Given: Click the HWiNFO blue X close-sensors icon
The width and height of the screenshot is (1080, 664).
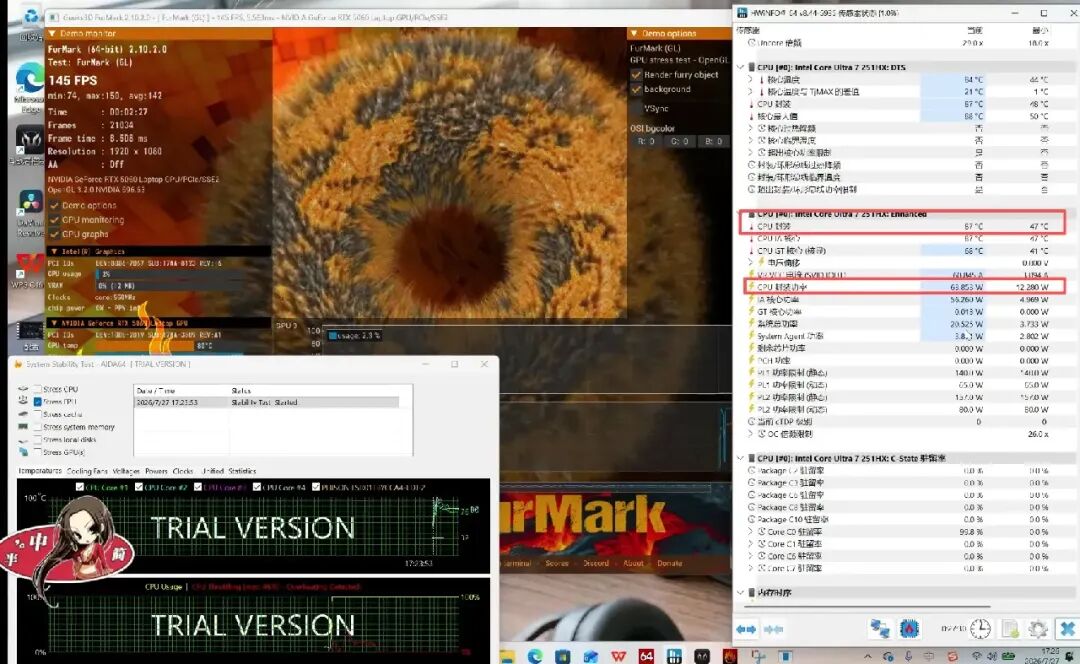Looking at the screenshot, I should pos(1066,629).
